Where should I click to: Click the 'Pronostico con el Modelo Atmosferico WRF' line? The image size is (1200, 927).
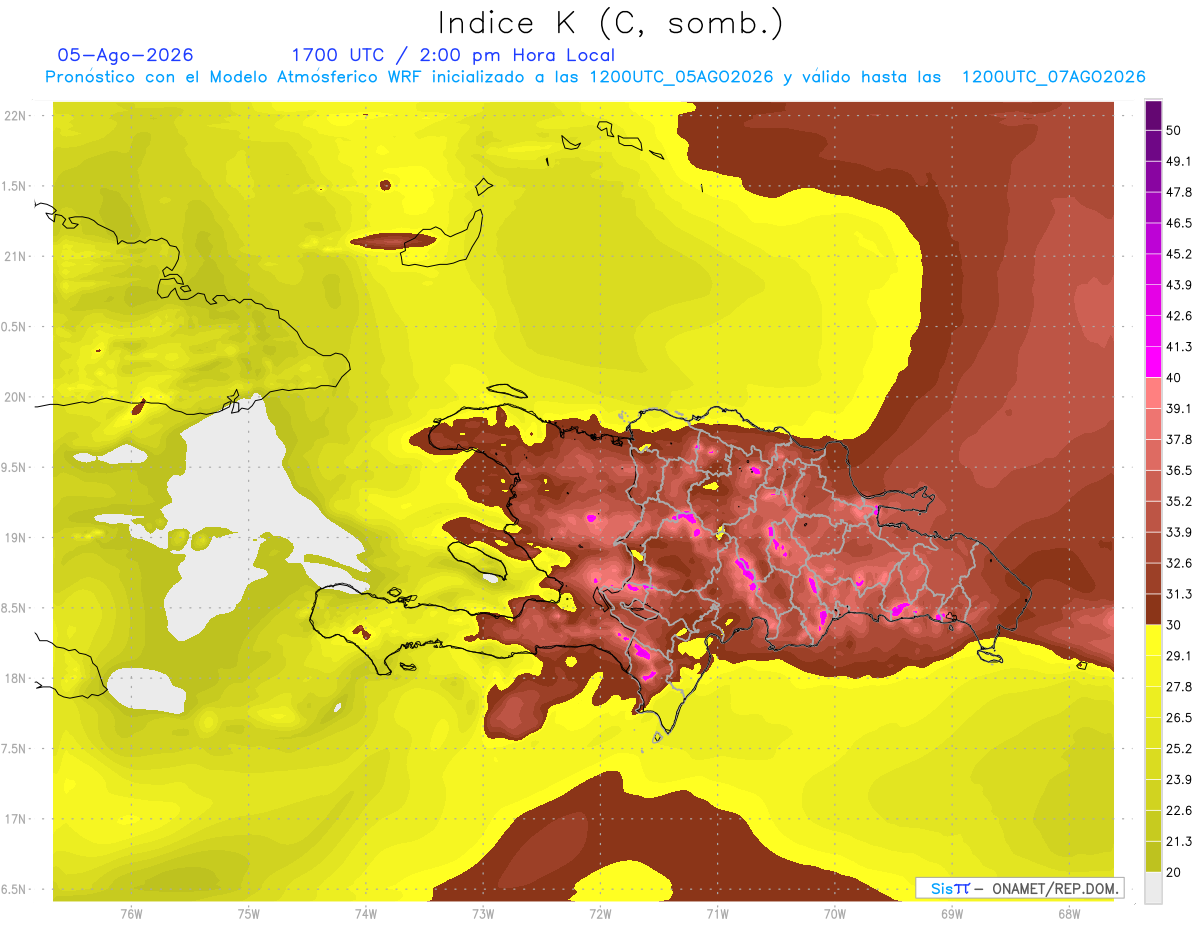[x=595, y=77]
